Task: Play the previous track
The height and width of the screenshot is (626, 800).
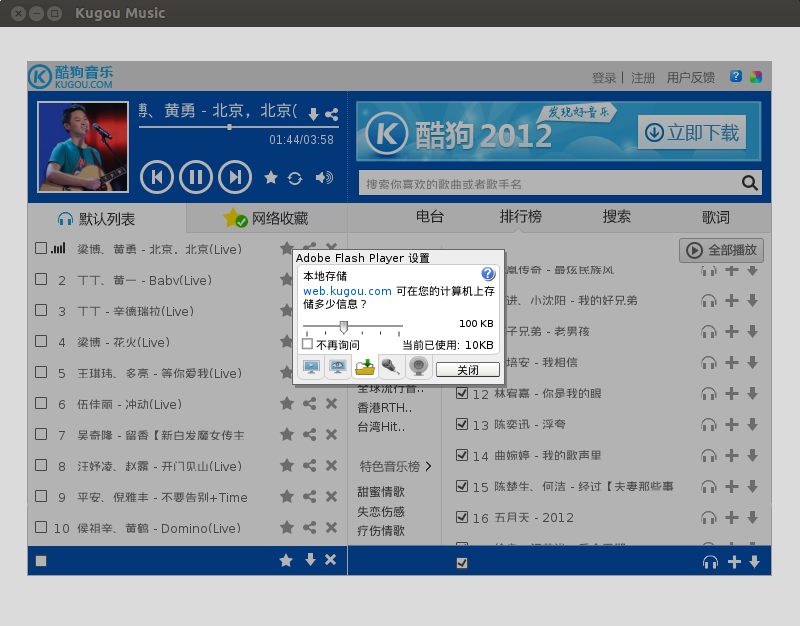Action: coord(157,177)
